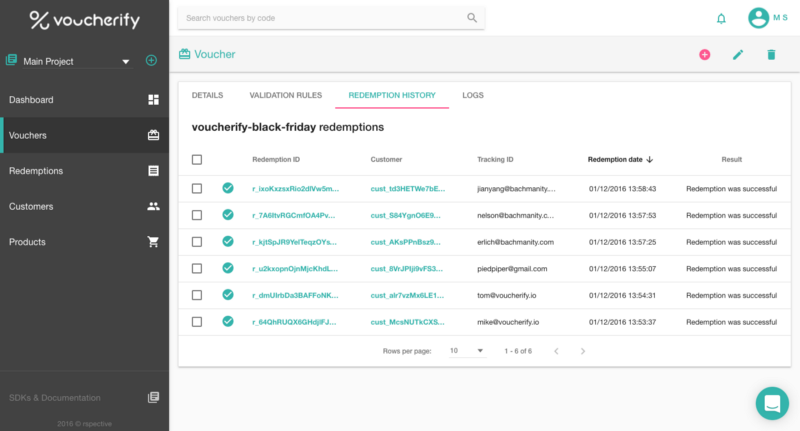Open the Logs tab

[x=472, y=95]
